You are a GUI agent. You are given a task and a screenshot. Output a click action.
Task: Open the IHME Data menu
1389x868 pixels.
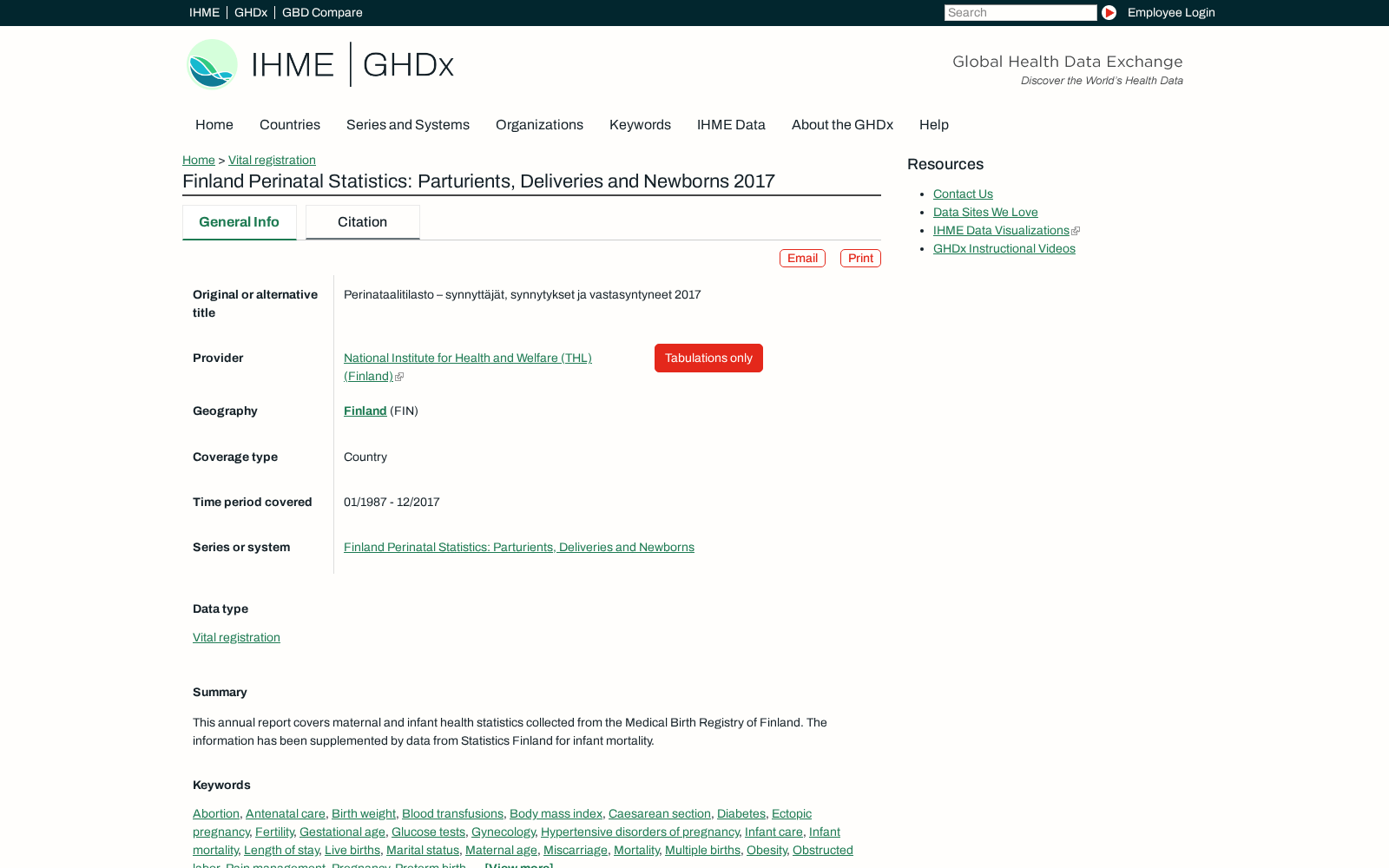coord(731,125)
